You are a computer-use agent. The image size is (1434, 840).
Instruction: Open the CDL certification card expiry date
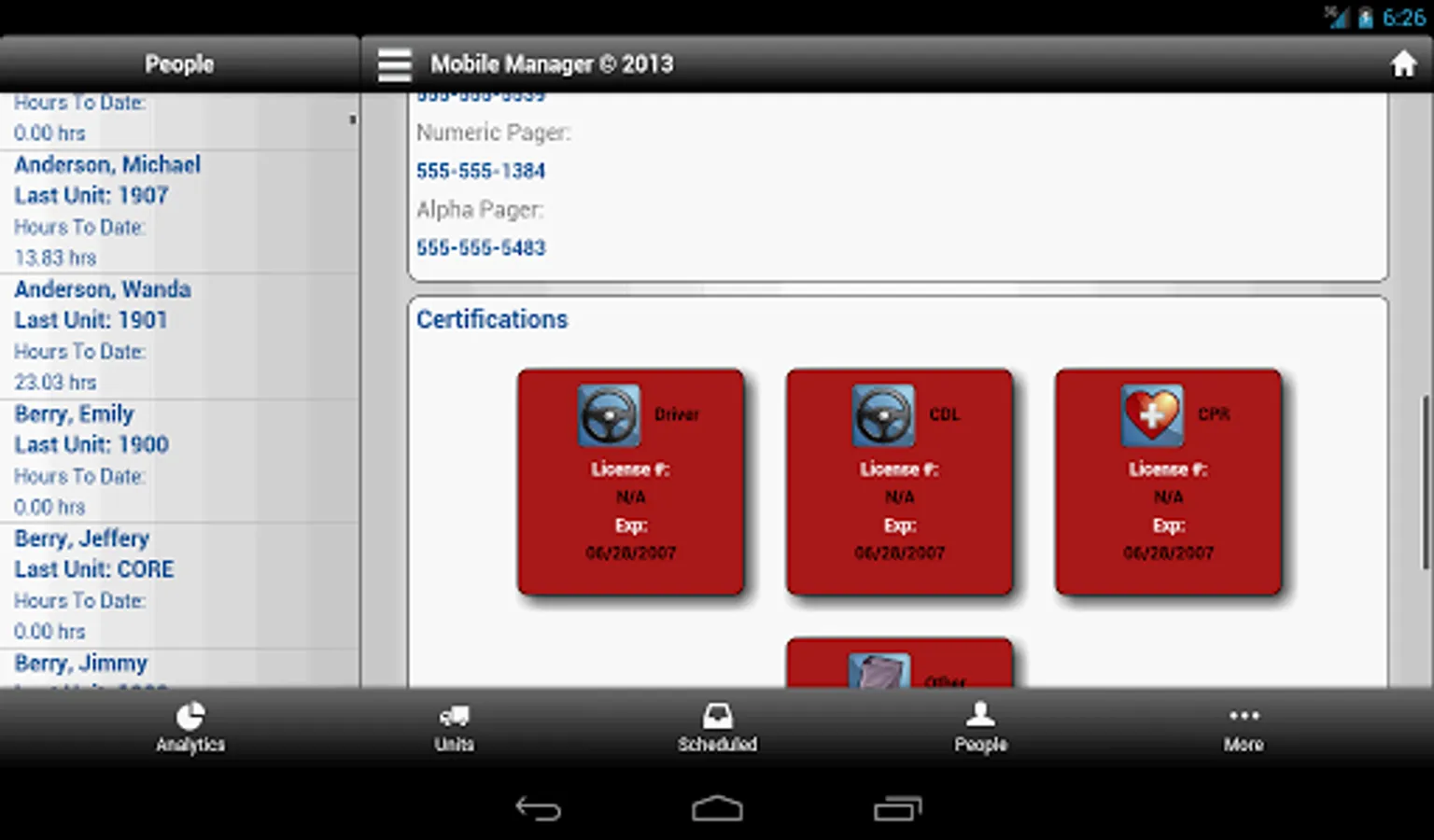tap(899, 553)
